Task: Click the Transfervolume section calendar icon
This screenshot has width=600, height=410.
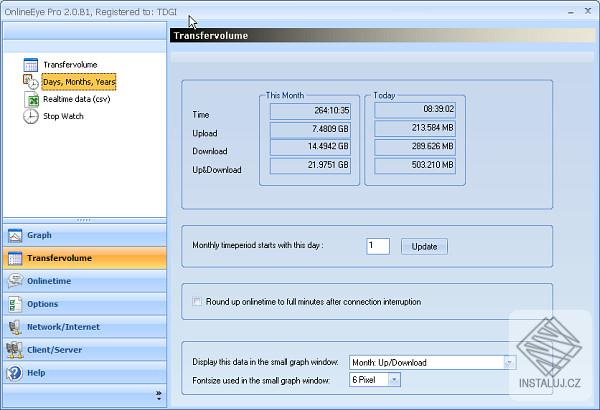Action: pyautogui.click(x=15, y=258)
